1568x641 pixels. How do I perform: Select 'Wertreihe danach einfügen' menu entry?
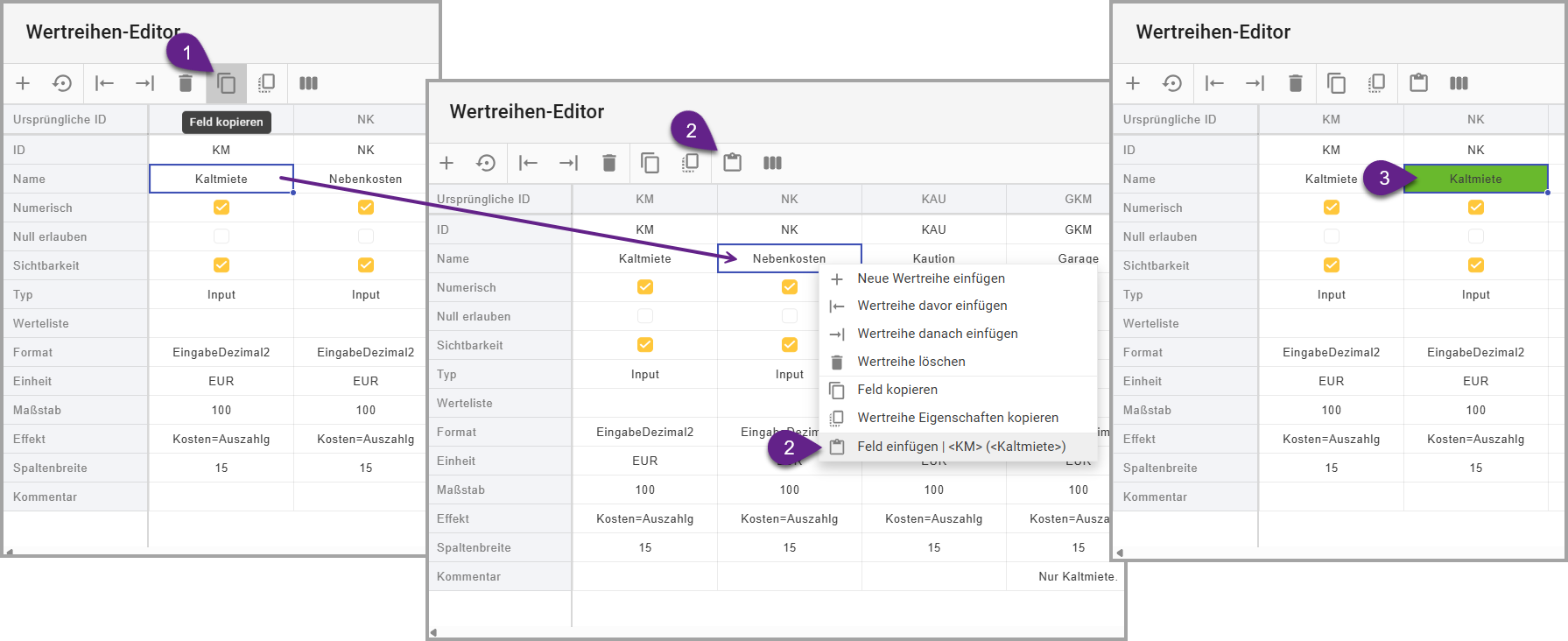pyautogui.click(x=958, y=334)
